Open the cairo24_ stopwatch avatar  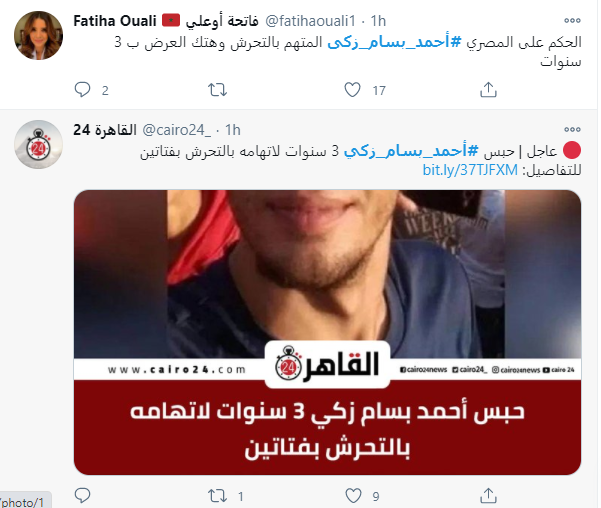point(38,144)
